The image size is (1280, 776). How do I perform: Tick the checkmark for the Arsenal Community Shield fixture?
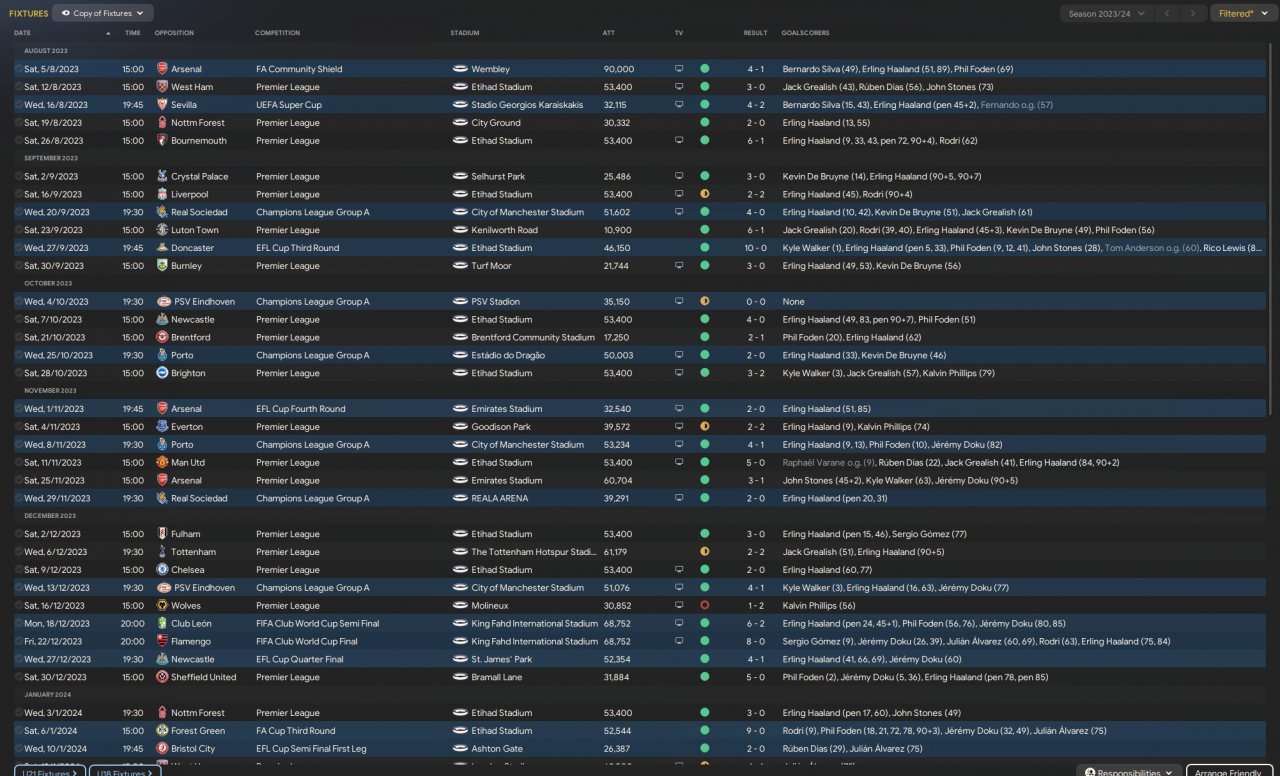tap(18, 69)
